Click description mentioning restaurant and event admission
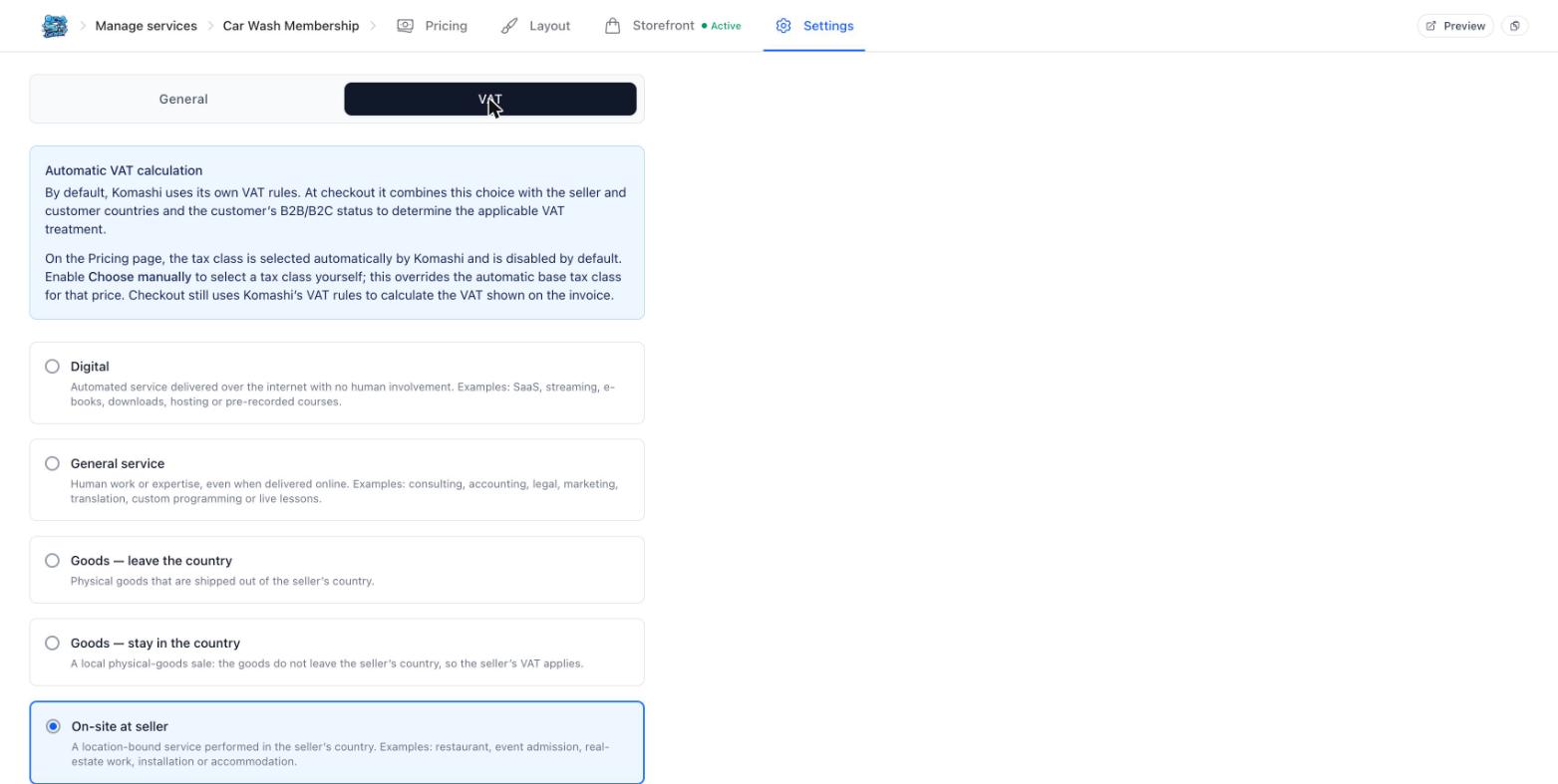Image resolution: width=1558 pixels, height=784 pixels. (x=340, y=754)
